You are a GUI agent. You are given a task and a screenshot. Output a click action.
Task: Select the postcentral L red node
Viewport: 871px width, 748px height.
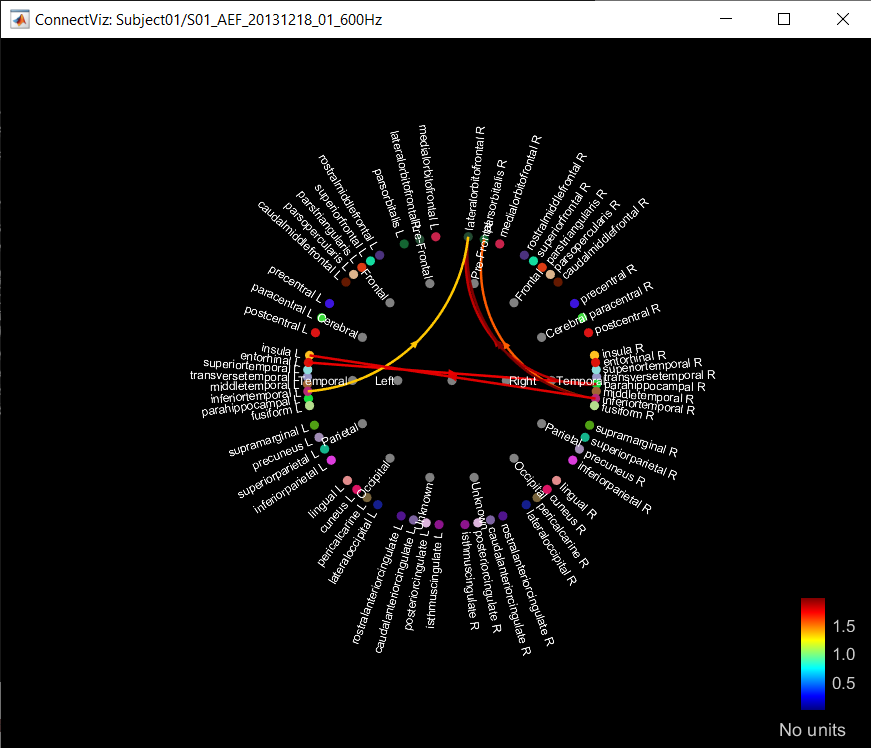click(316, 333)
